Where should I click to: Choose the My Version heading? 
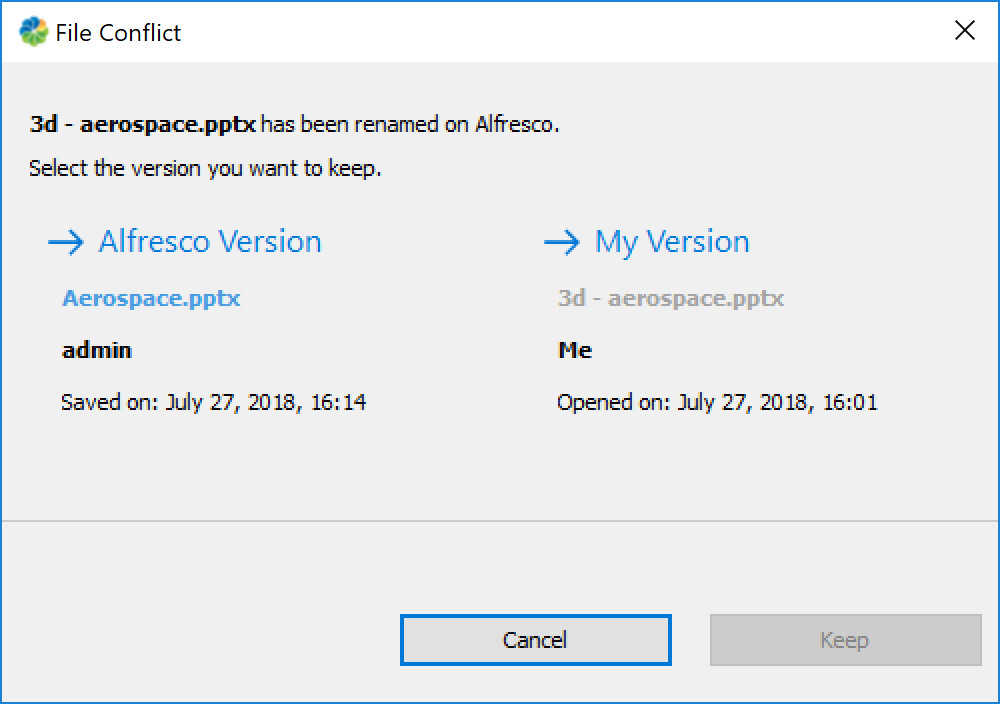671,242
